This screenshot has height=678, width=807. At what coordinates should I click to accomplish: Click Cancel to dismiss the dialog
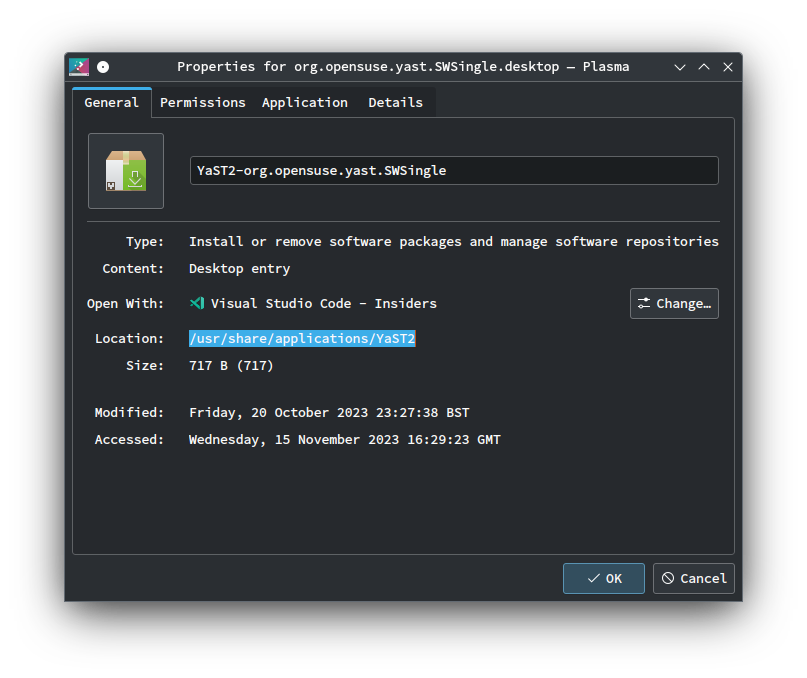(x=693, y=578)
